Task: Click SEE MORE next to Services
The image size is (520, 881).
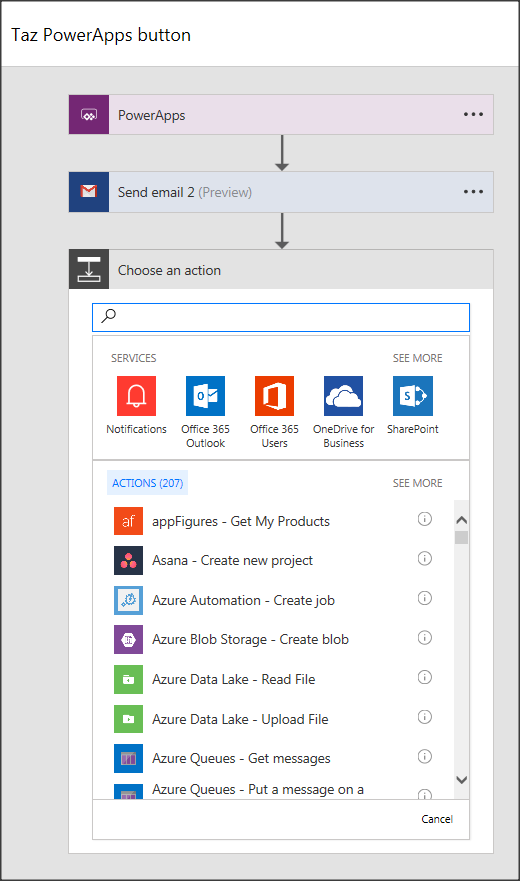Action: pos(417,358)
